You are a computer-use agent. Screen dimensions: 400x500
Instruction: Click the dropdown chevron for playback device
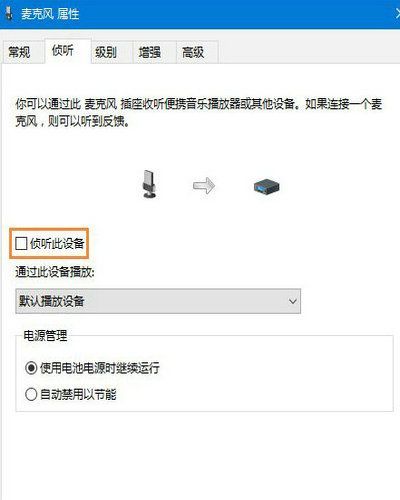tap(293, 301)
